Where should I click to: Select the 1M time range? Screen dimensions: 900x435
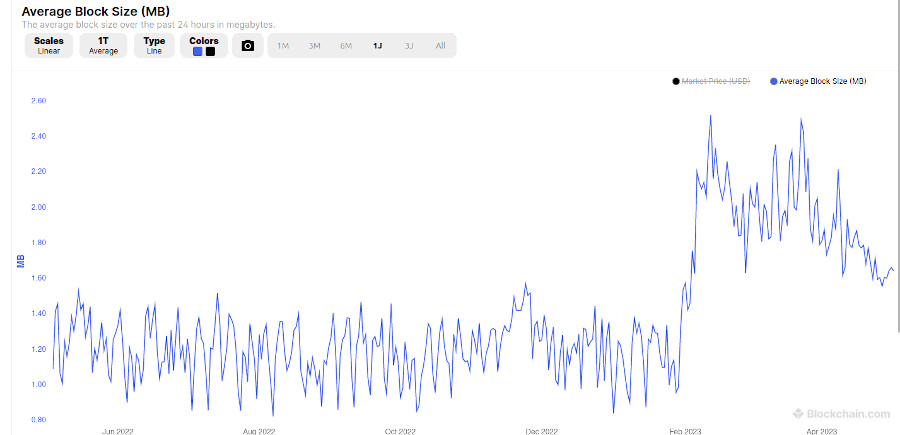click(x=283, y=46)
